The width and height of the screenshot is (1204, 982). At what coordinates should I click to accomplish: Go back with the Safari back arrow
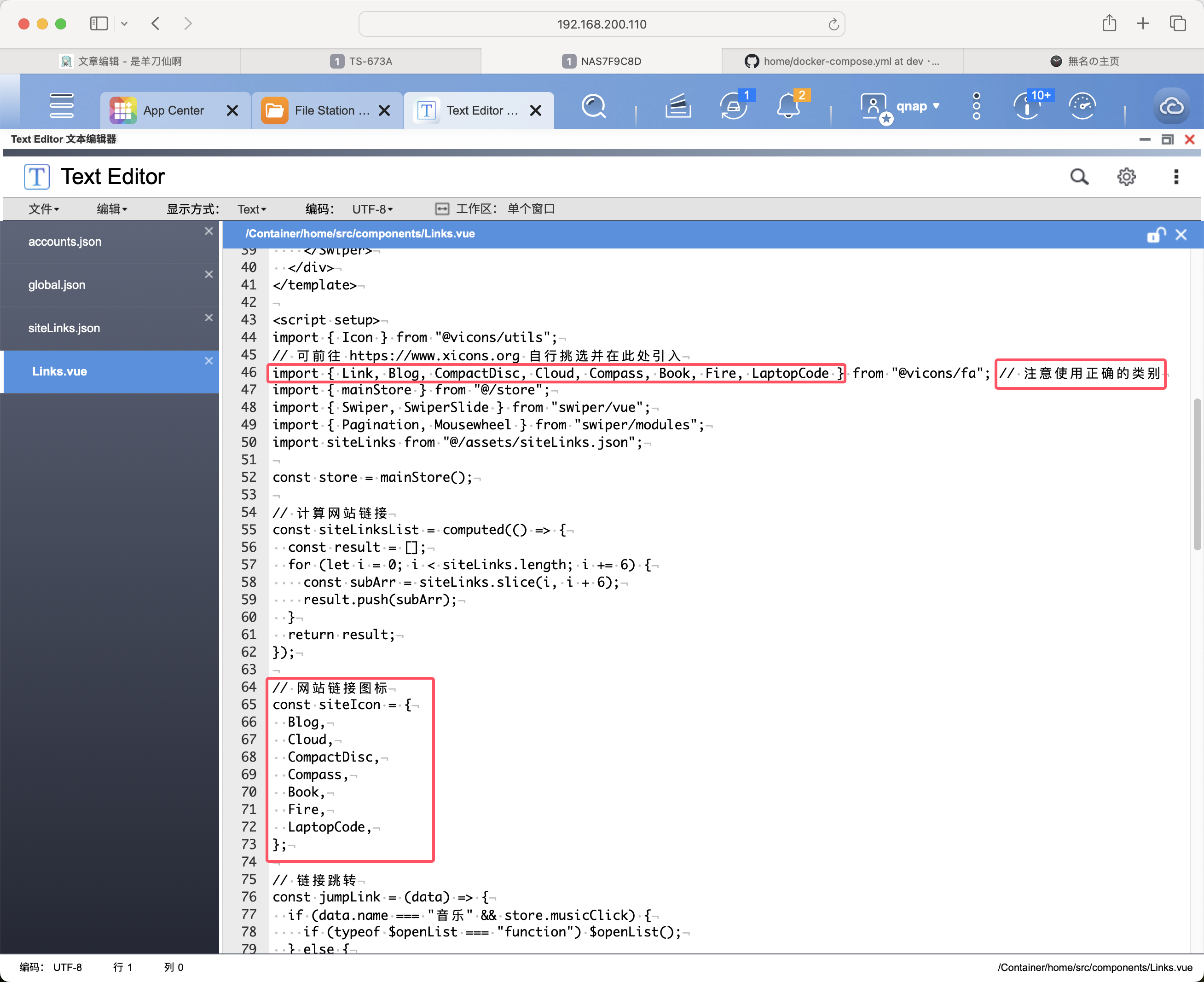156,23
